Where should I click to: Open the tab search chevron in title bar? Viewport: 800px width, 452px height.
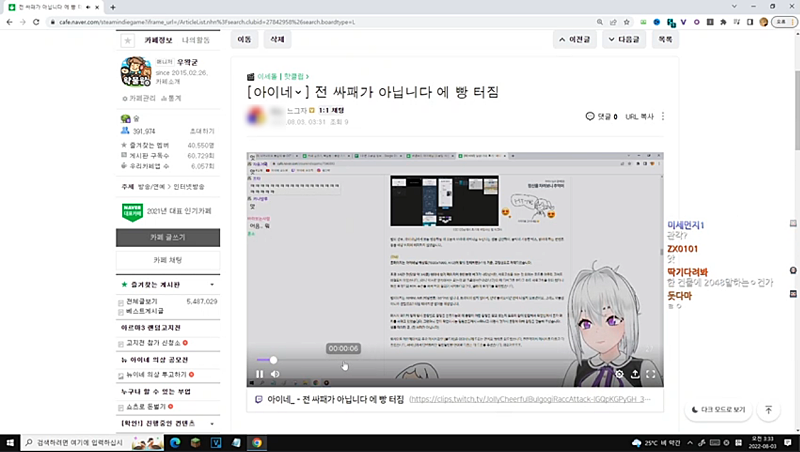[x=734, y=7]
